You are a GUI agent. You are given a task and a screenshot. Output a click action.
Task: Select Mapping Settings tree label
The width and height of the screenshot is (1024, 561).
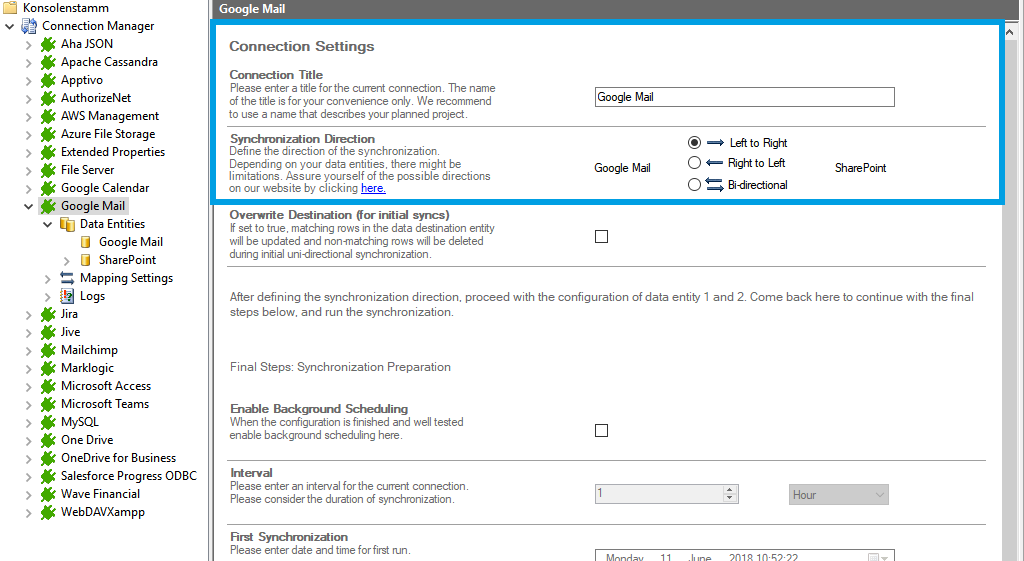click(x=126, y=278)
